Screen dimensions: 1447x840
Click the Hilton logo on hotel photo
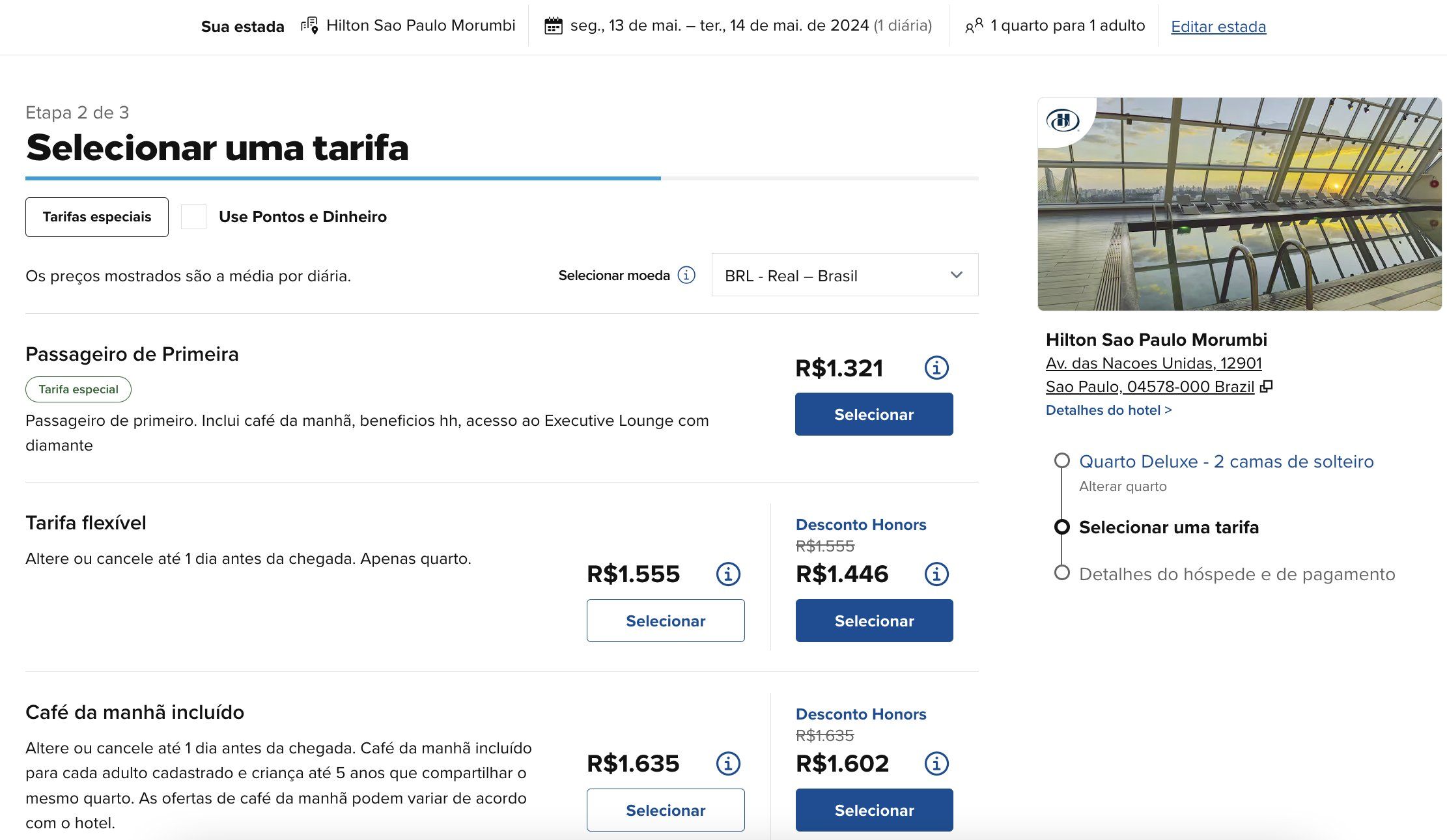pyautogui.click(x=1063, y=120)
